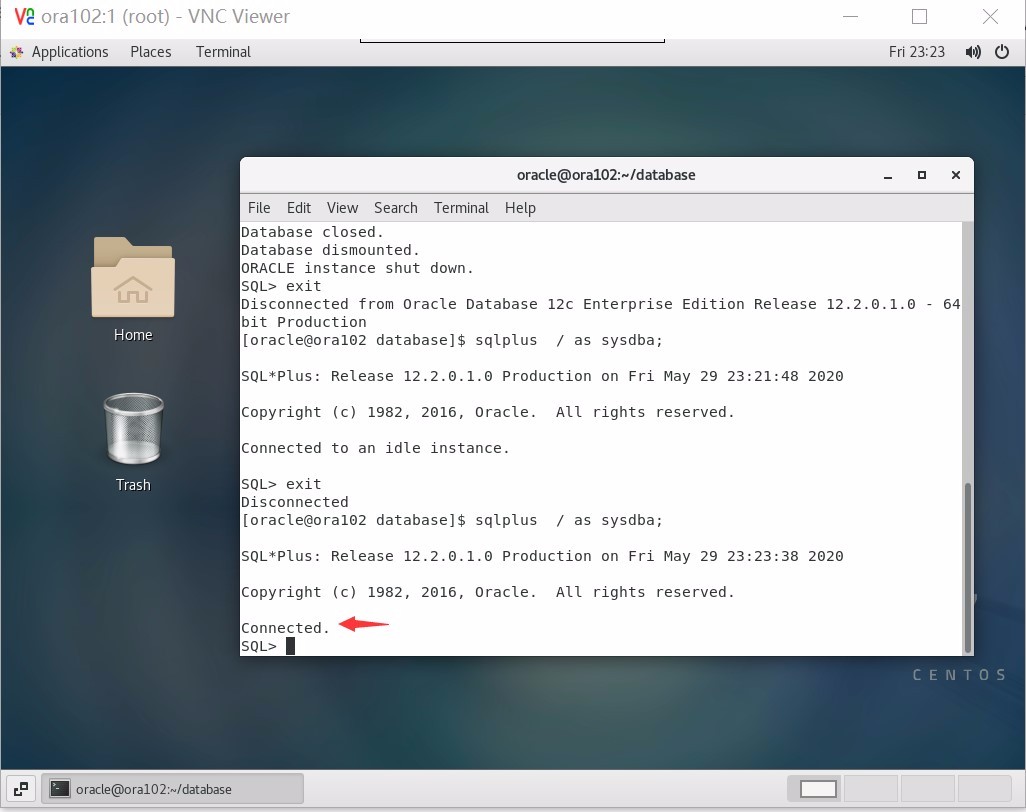Click the VNC toolbar handle at top

point(512,41)
